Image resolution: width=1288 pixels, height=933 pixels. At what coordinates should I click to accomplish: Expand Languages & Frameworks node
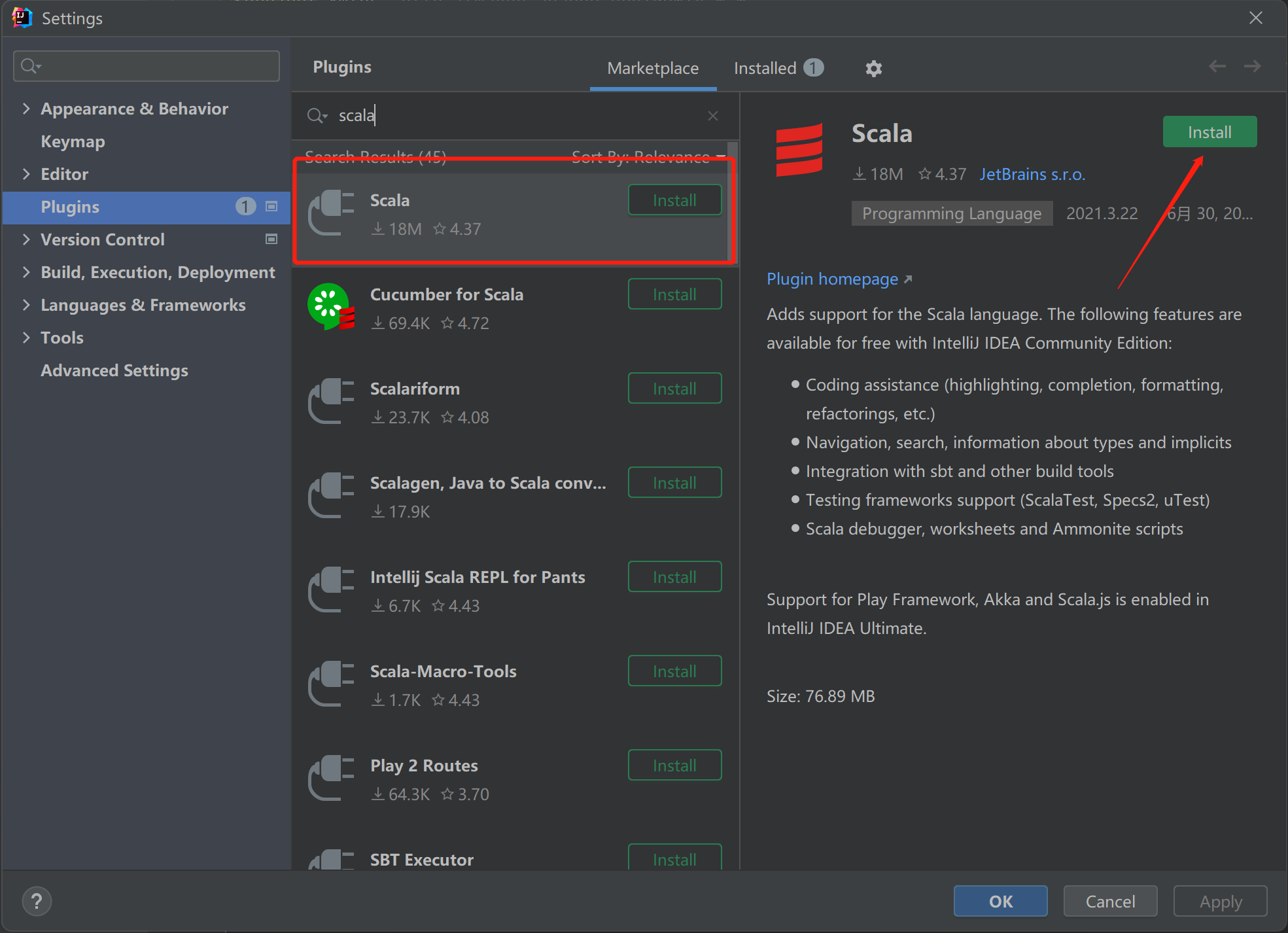click(x=26, y=305)
